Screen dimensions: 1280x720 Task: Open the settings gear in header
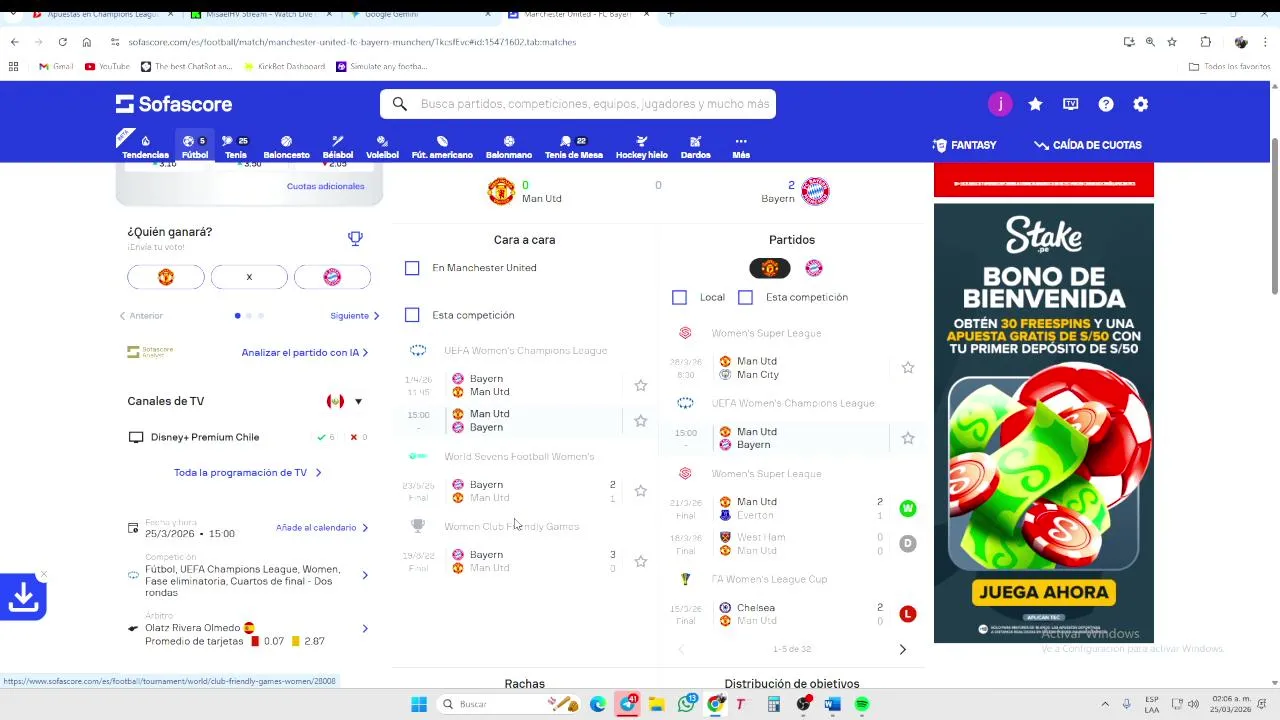(1141, 104)
